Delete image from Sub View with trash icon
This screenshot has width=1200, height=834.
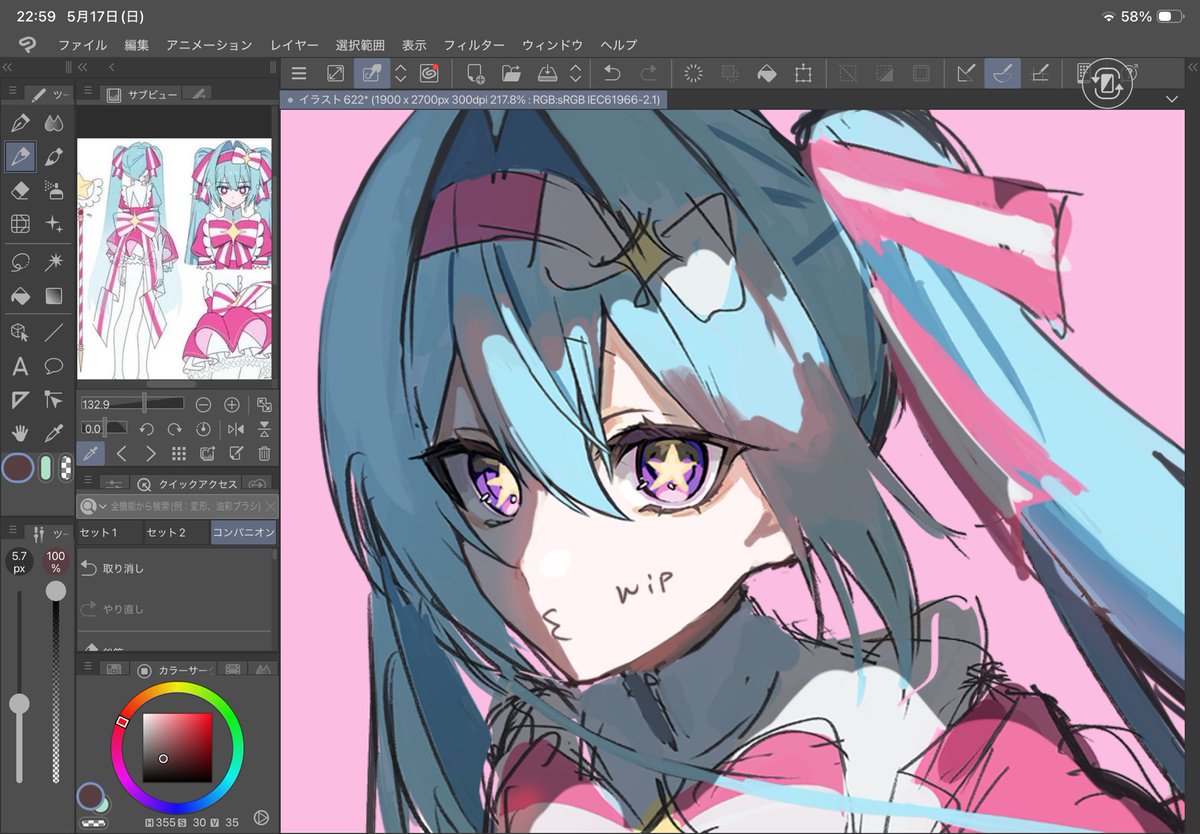click(264, 453)
